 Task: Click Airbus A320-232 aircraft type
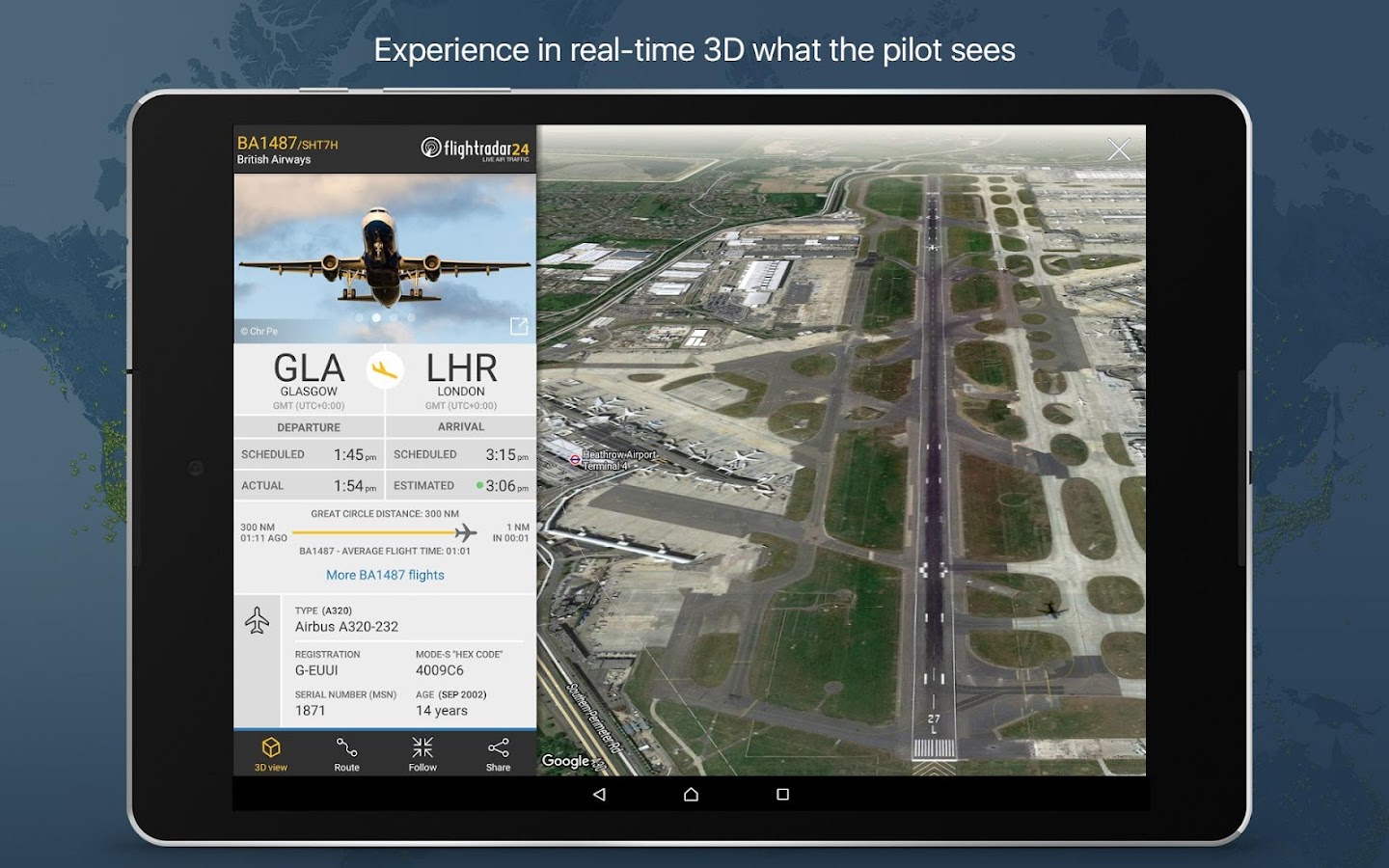(x=346, y=627)
